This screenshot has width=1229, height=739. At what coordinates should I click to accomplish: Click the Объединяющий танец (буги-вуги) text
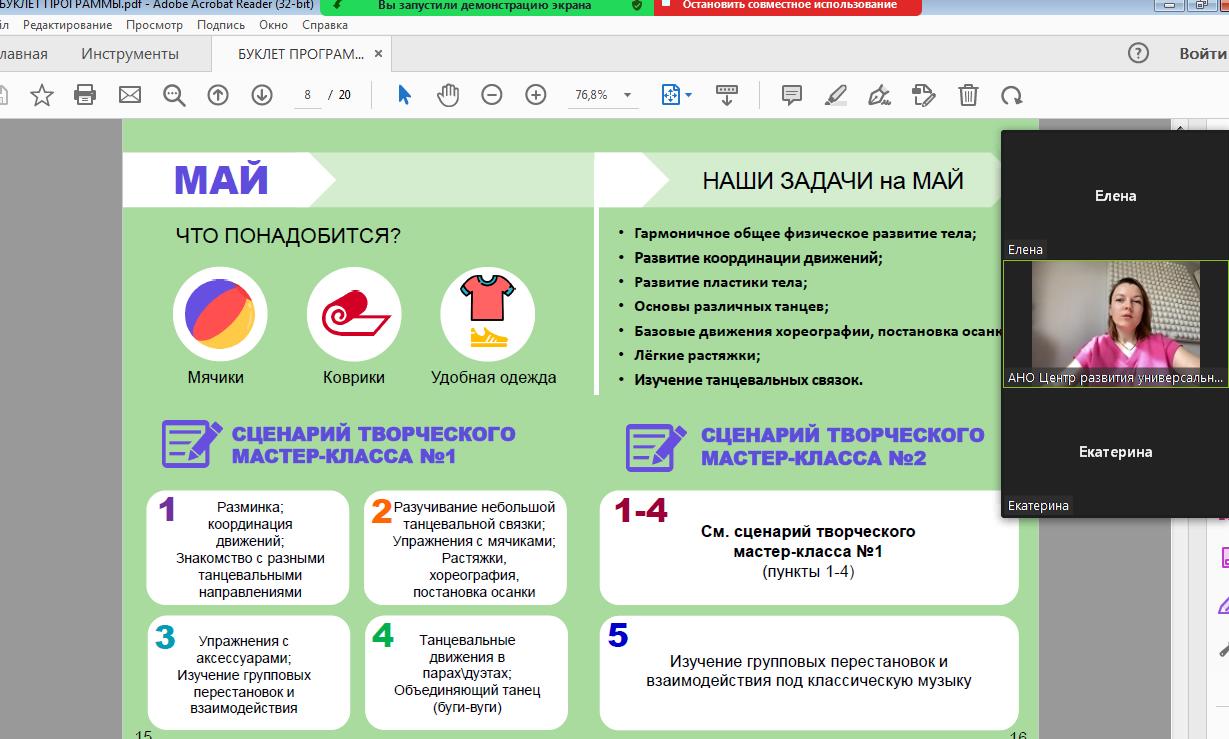pos(467,698)
